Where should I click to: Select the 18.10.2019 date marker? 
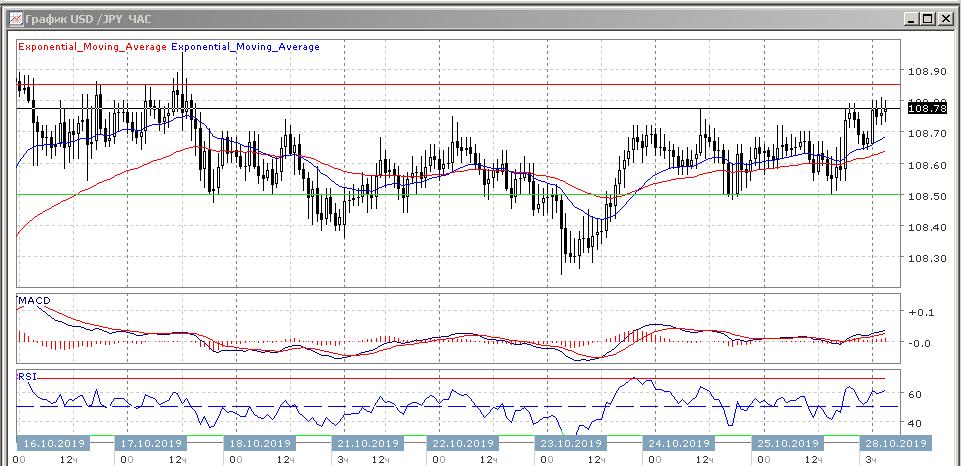pyautogui.click(x=259, y=443)
